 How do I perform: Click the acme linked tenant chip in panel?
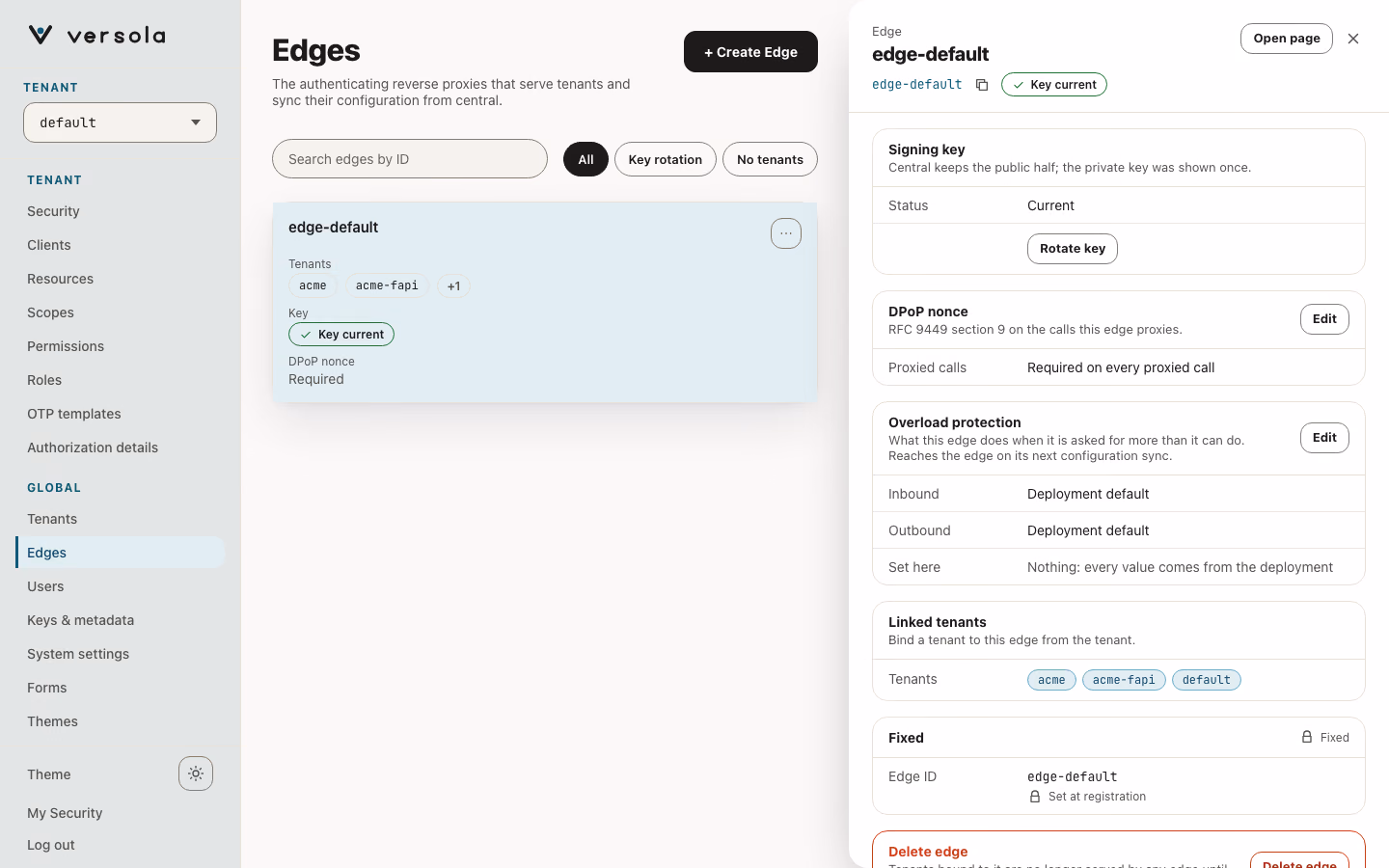pyautogui.click(x=1051, y=680)
